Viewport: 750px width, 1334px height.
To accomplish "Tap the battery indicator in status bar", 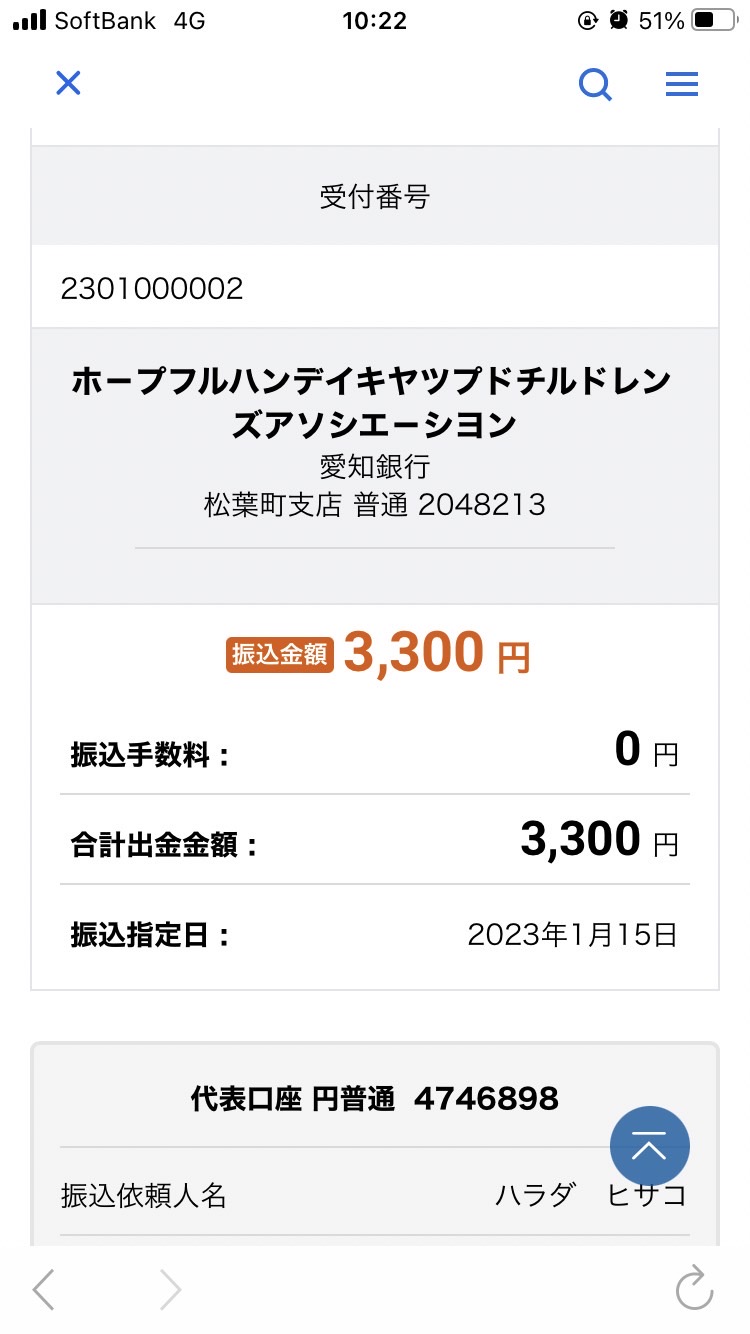I will point(714,21).
